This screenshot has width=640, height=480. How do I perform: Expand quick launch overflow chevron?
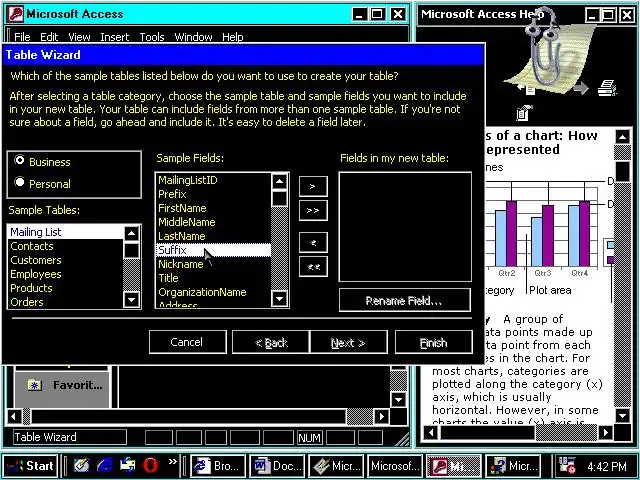[x=172, y=462]
